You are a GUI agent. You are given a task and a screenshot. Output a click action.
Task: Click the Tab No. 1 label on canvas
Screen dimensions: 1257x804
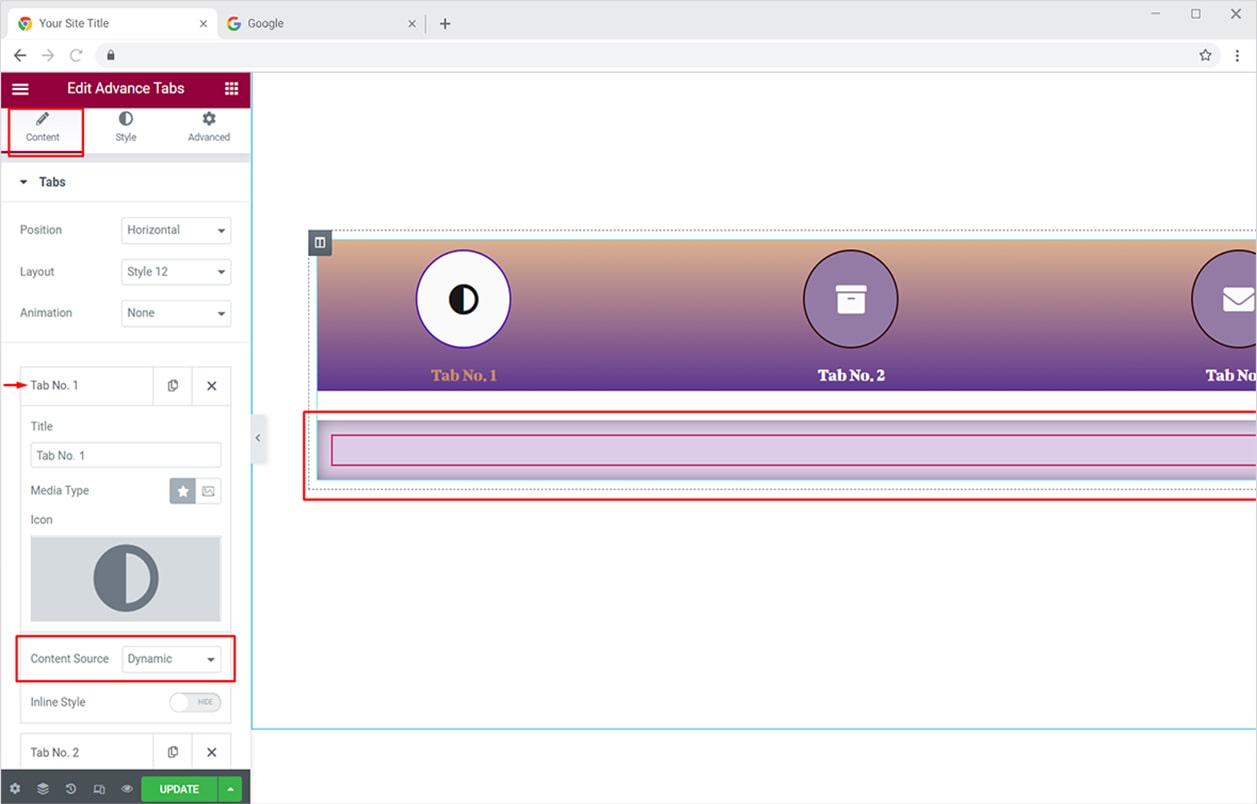coord(464,375)
